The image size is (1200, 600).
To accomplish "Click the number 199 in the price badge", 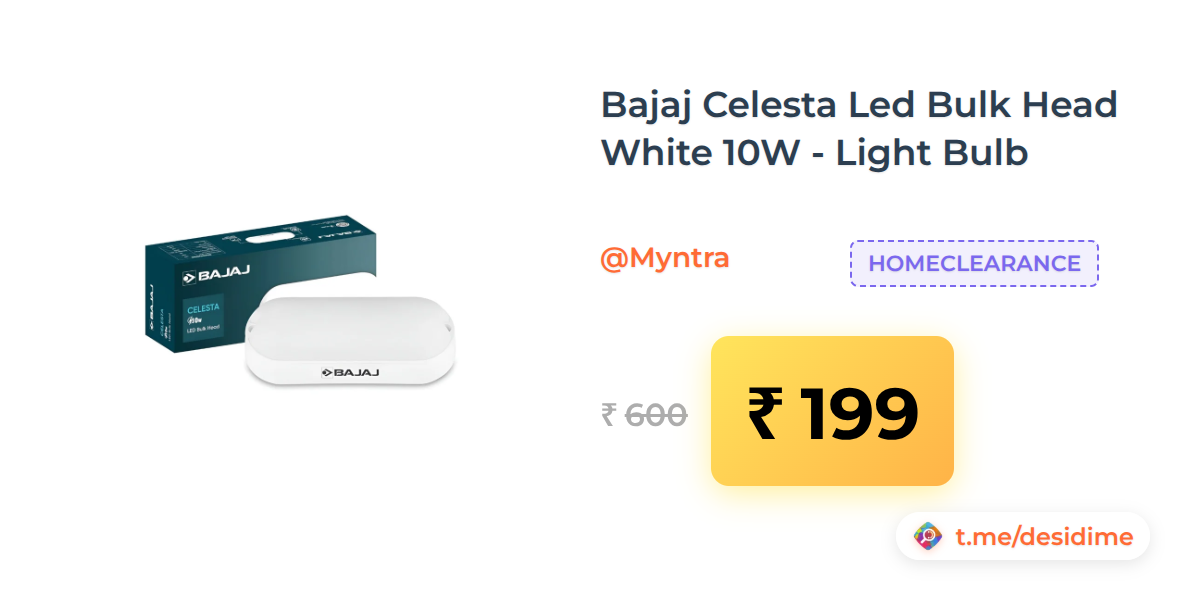I will point(857,412).
